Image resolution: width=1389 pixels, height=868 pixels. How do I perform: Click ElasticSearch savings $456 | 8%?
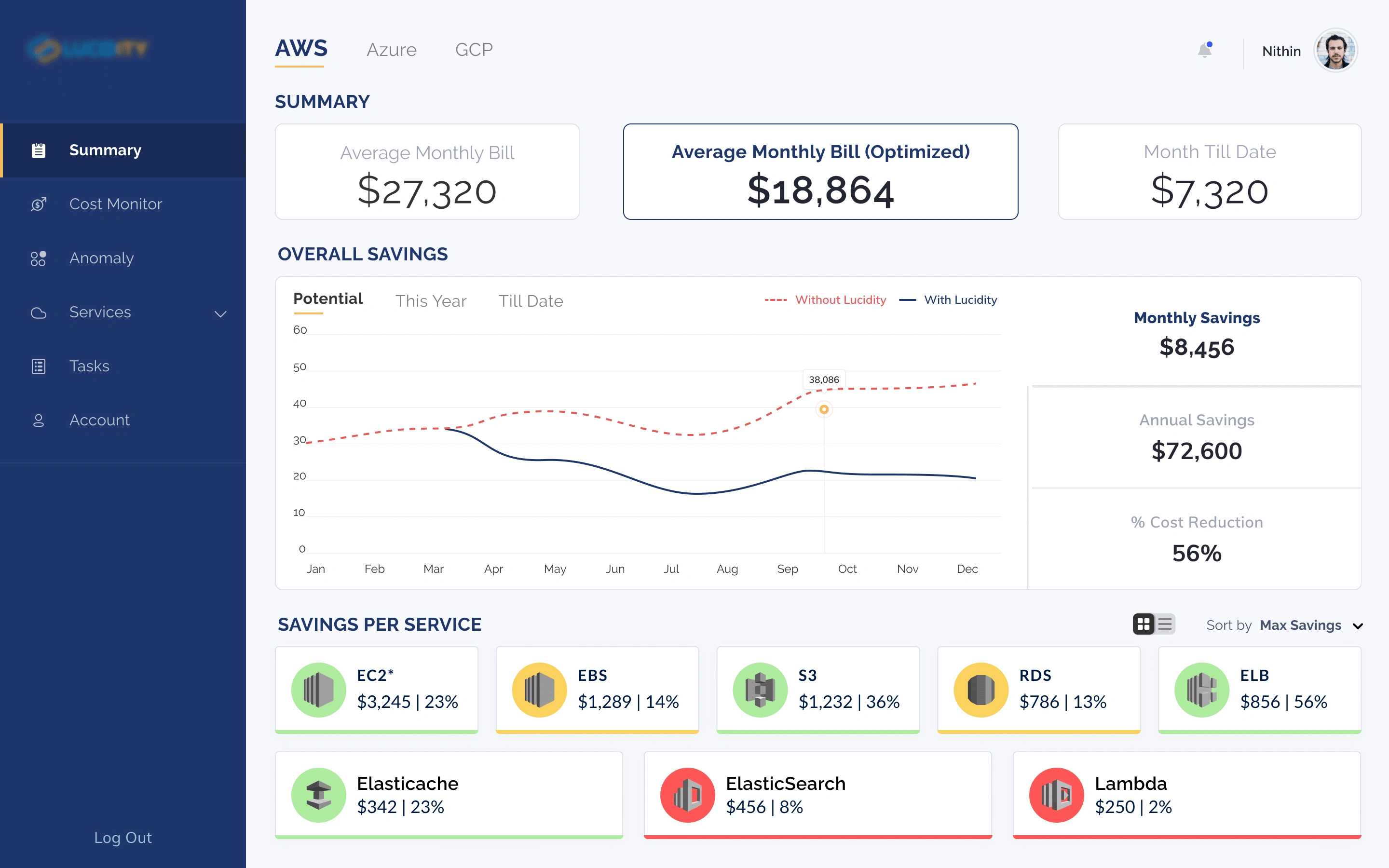(x=764, y=807)
